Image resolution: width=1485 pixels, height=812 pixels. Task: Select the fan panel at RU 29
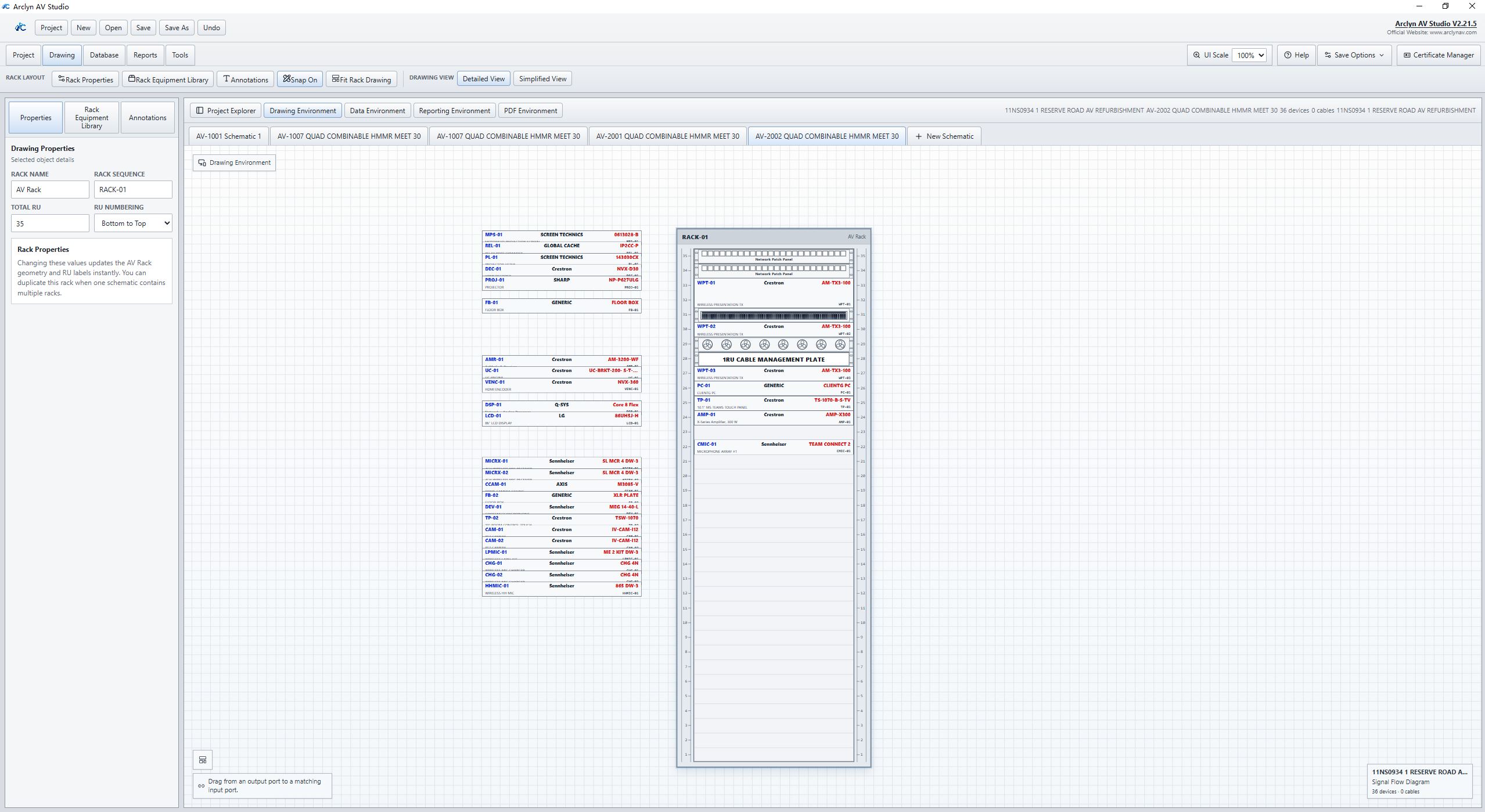click(774, 345)
